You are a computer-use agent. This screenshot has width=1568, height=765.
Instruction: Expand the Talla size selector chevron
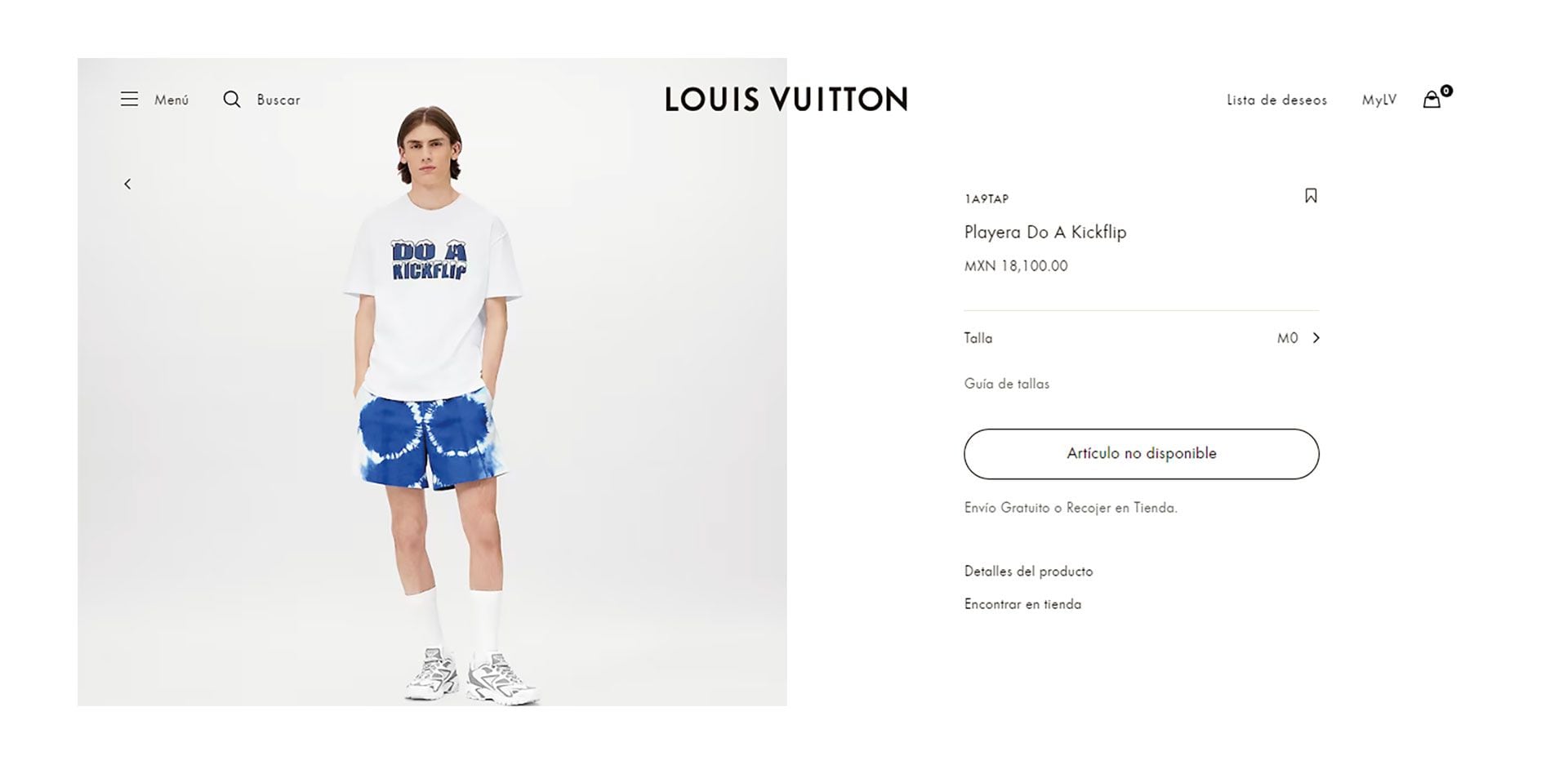coord(1316,338)
